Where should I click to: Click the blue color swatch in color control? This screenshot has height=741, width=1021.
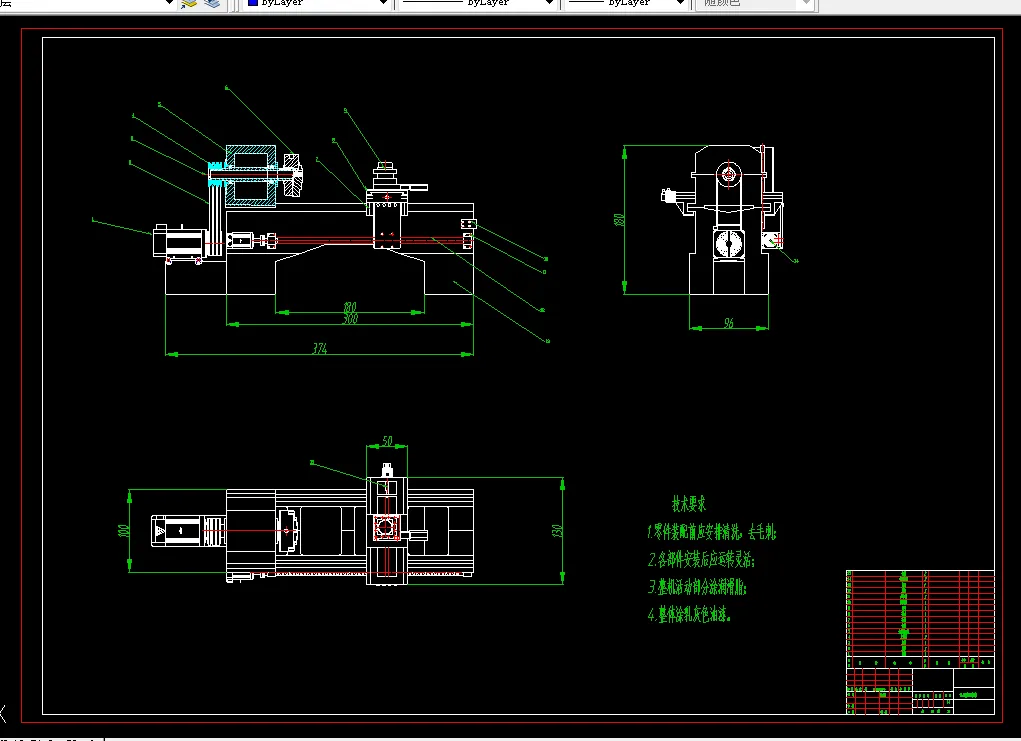coord(253,3)
